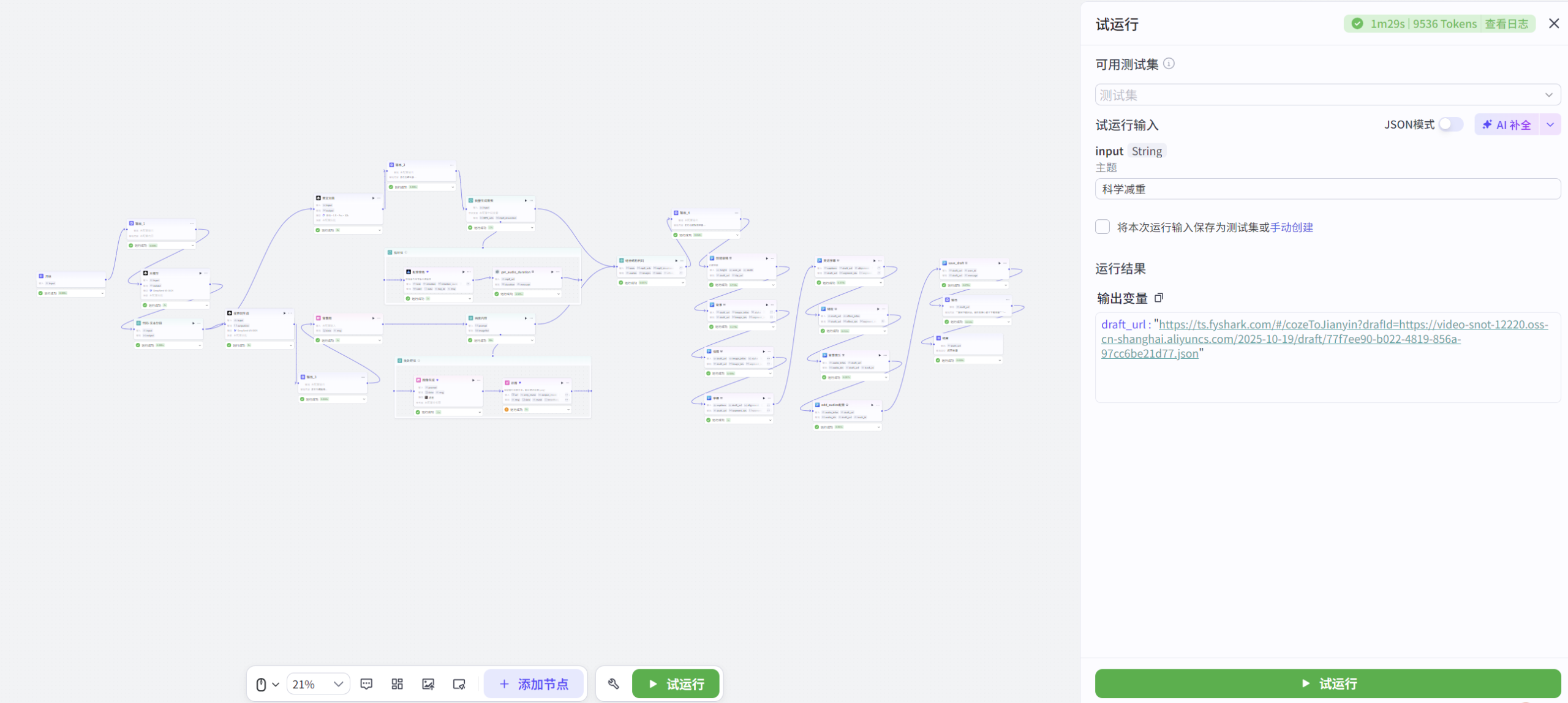The height and width of the screenshot is (703, 1568).
Task: Click the 添加节点 button
Action: pos(533,684)
